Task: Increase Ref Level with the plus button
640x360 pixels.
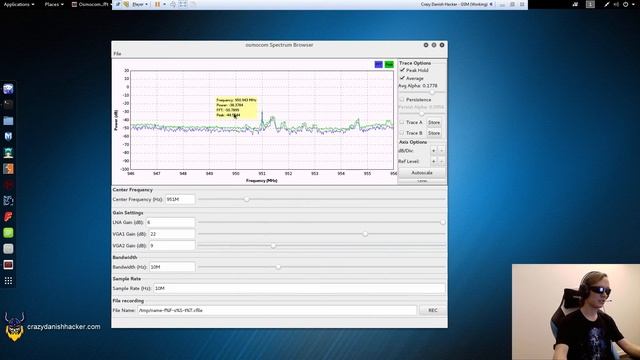Action: coord(433,161)
